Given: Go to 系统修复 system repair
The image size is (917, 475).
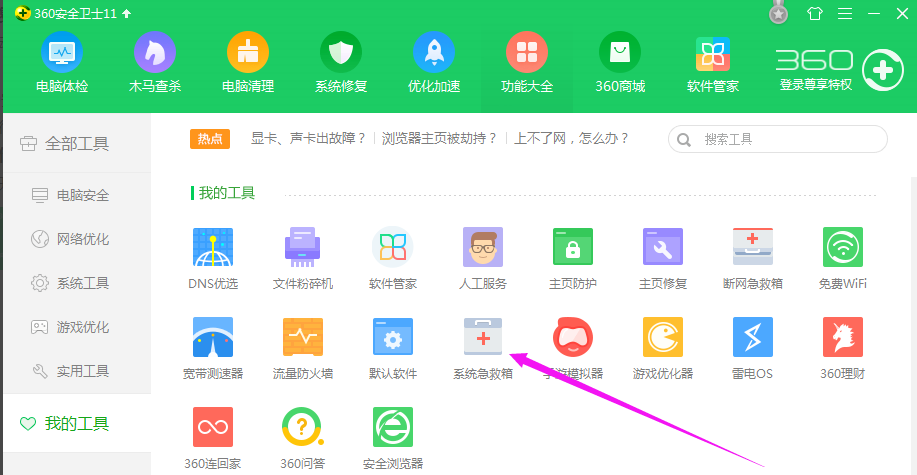Looking at the screenshot, I should (341, 63).
